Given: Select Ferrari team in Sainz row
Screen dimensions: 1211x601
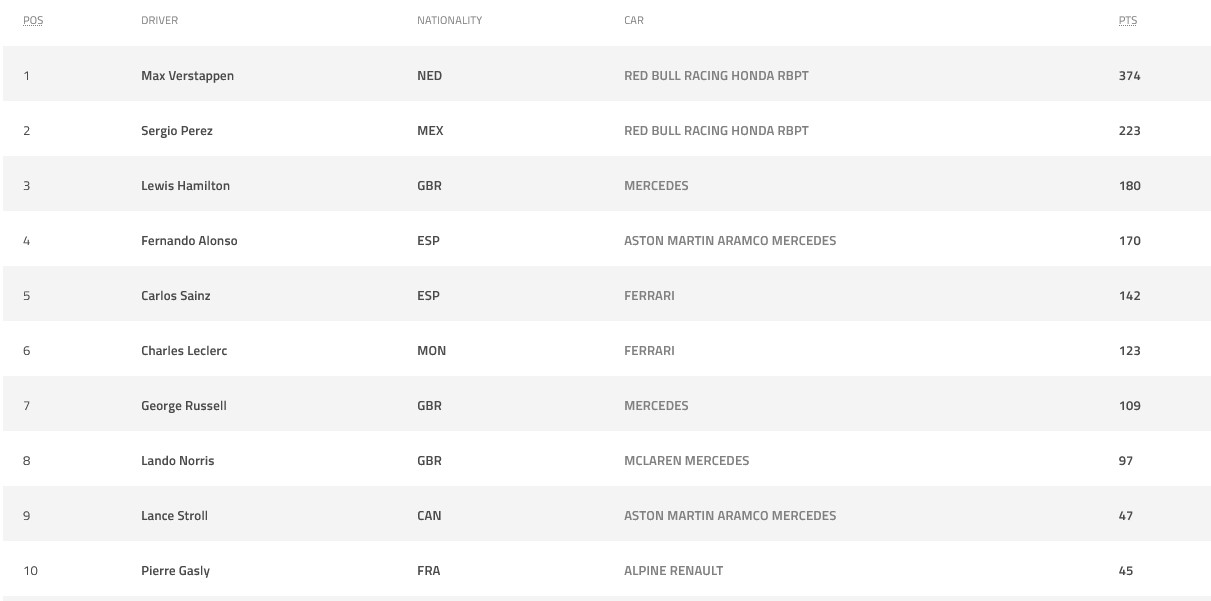Looking at the screenshot, I should [649, 296].
